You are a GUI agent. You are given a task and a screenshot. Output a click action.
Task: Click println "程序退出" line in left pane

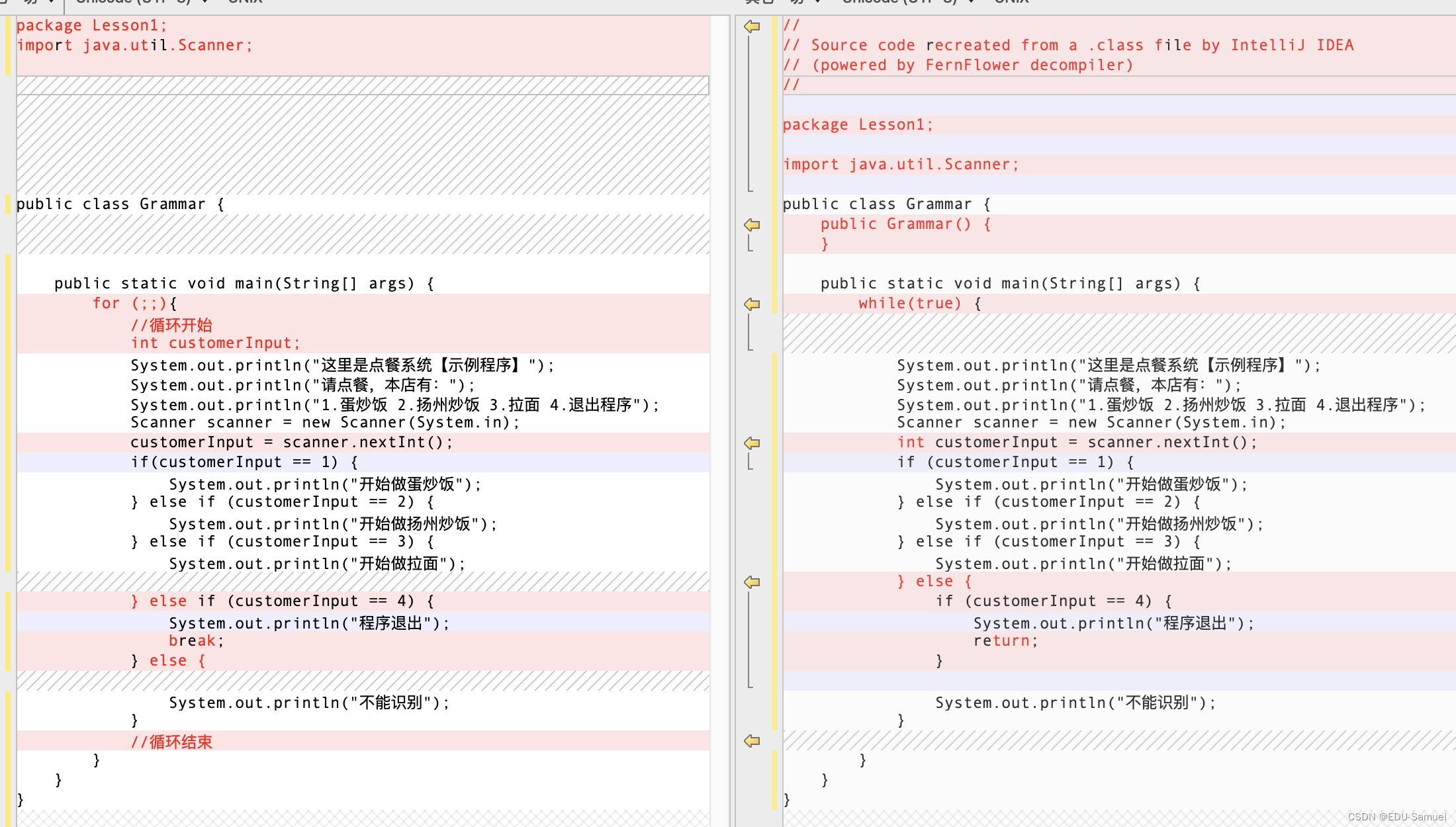[x=309, y=623]
